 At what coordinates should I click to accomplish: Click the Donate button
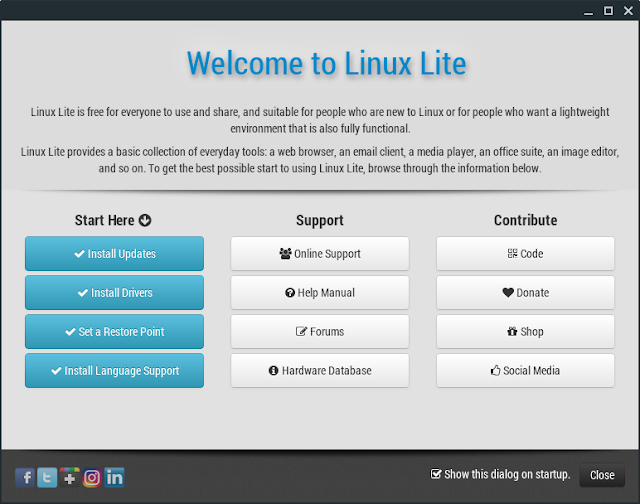pyautogui.click(x=525, y=293)
